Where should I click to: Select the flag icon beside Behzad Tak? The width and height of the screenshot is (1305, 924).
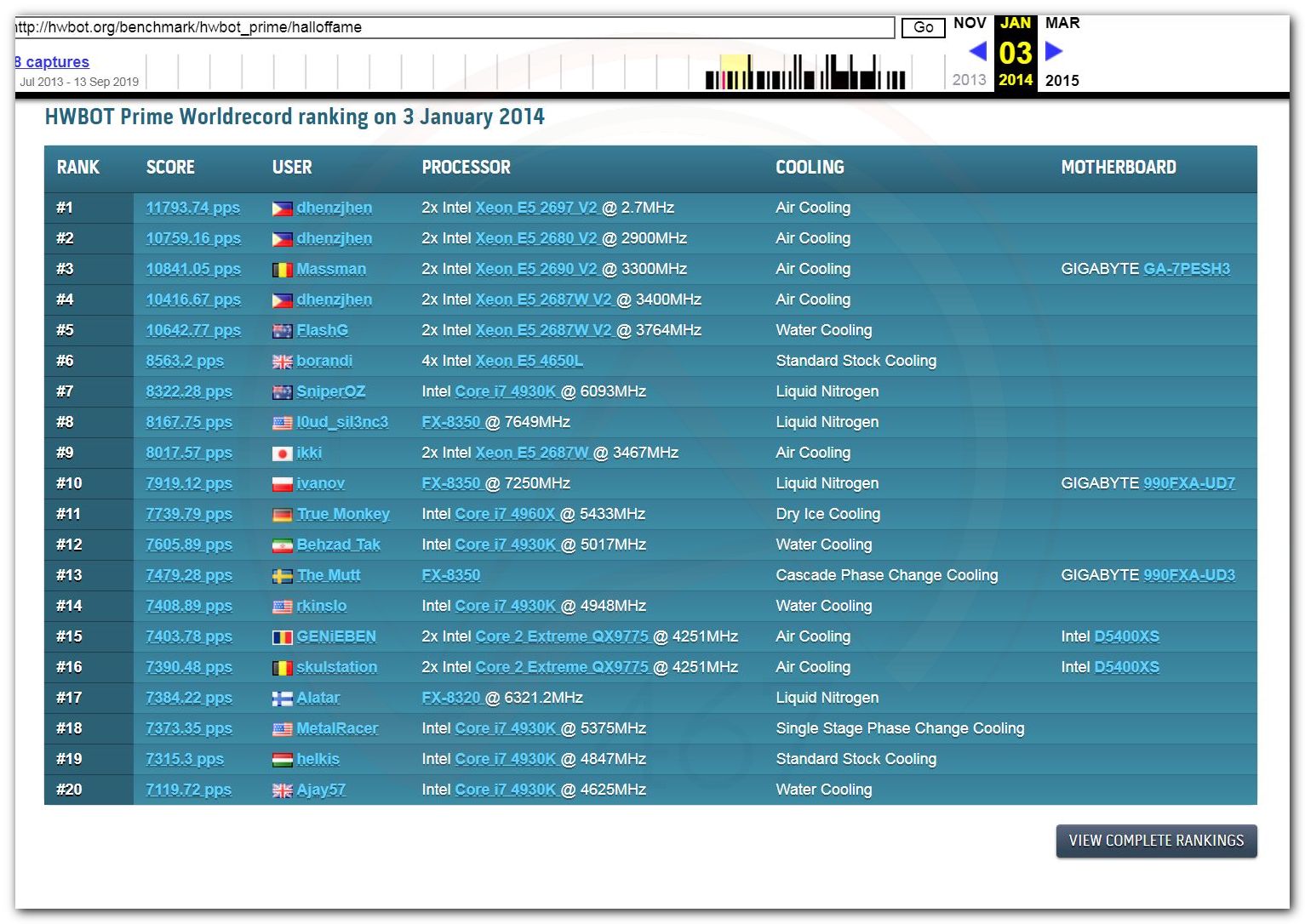(282, 545)
